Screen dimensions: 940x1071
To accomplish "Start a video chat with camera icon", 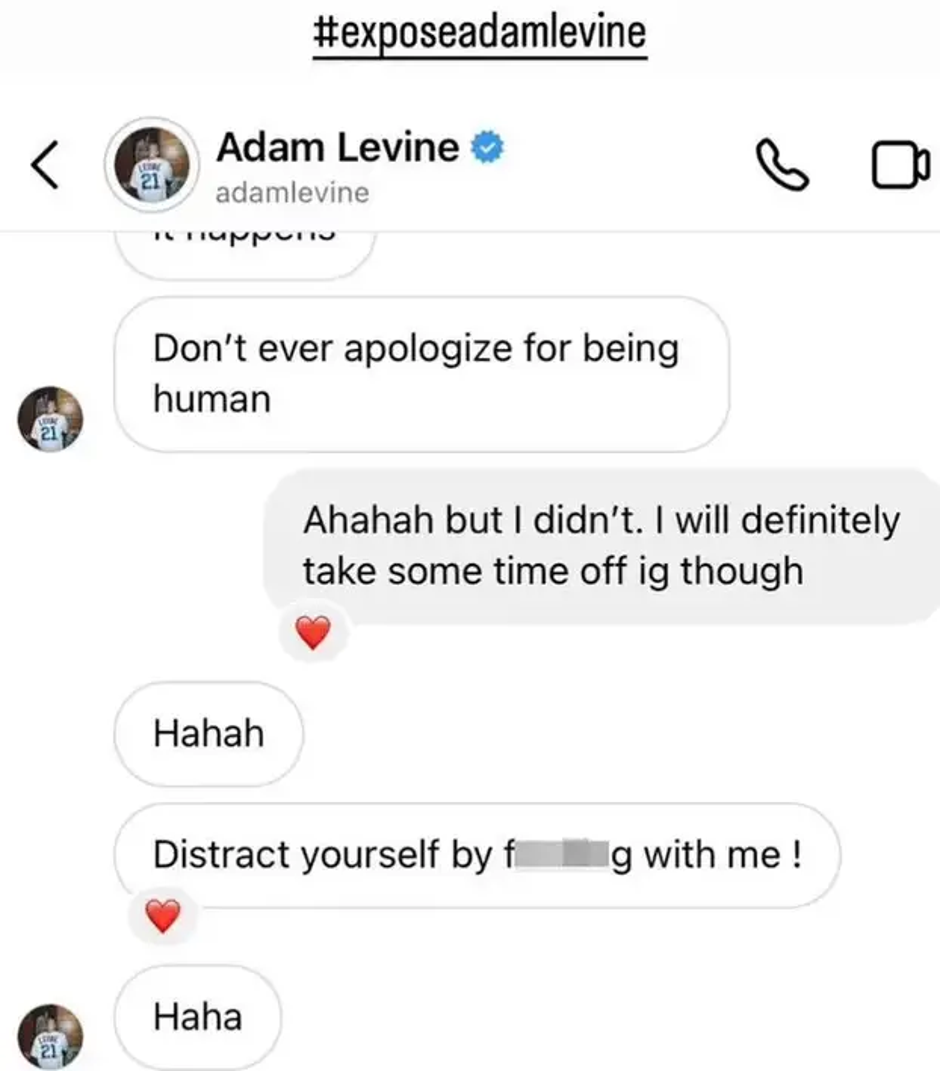I will [x=900, y=165].
